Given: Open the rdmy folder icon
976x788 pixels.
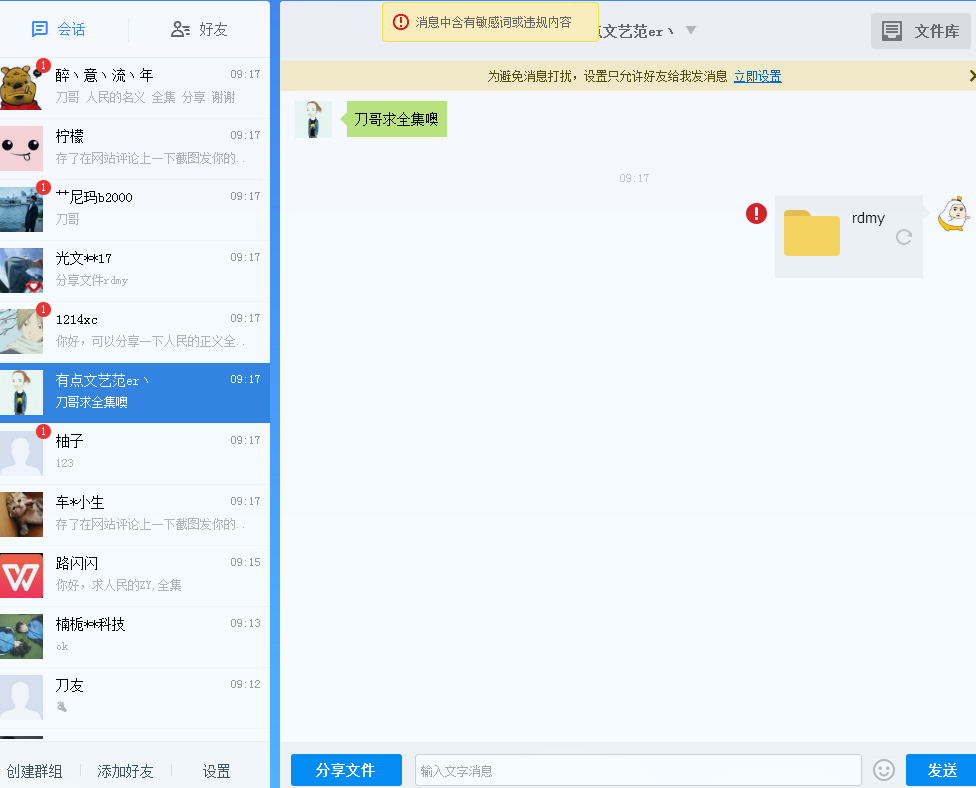Looking at the screenshot, I should pyautogui.click(x=811, y=233).
